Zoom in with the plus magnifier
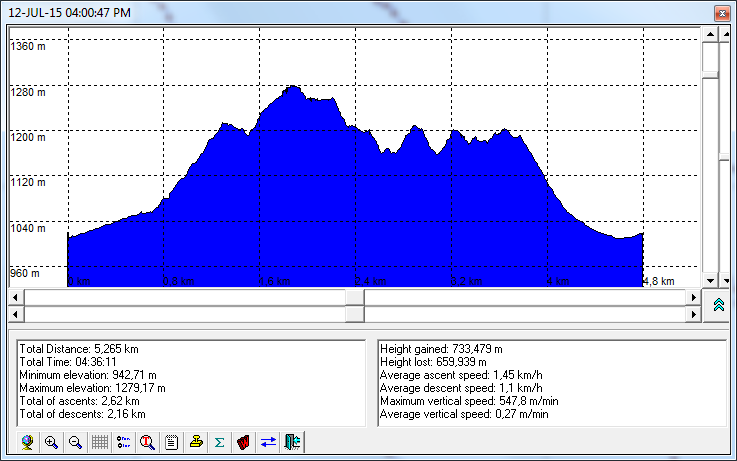737x461 pixels. 52,442
